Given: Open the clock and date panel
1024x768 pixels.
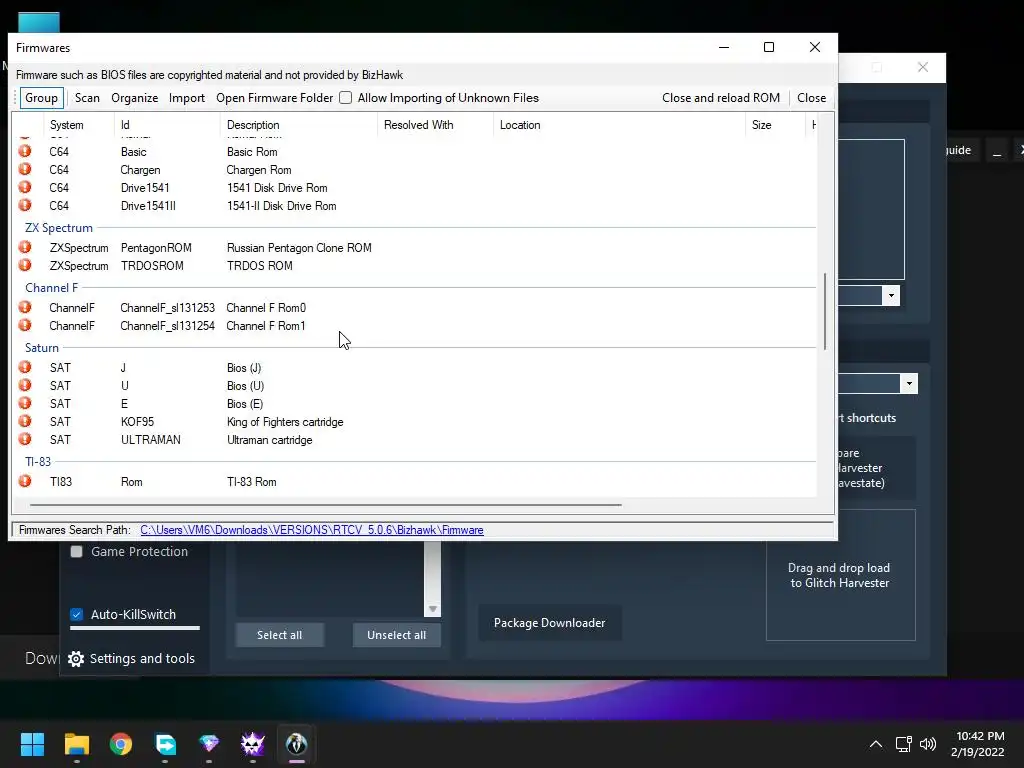Looking at the screenshot, I should click(978, 744).
